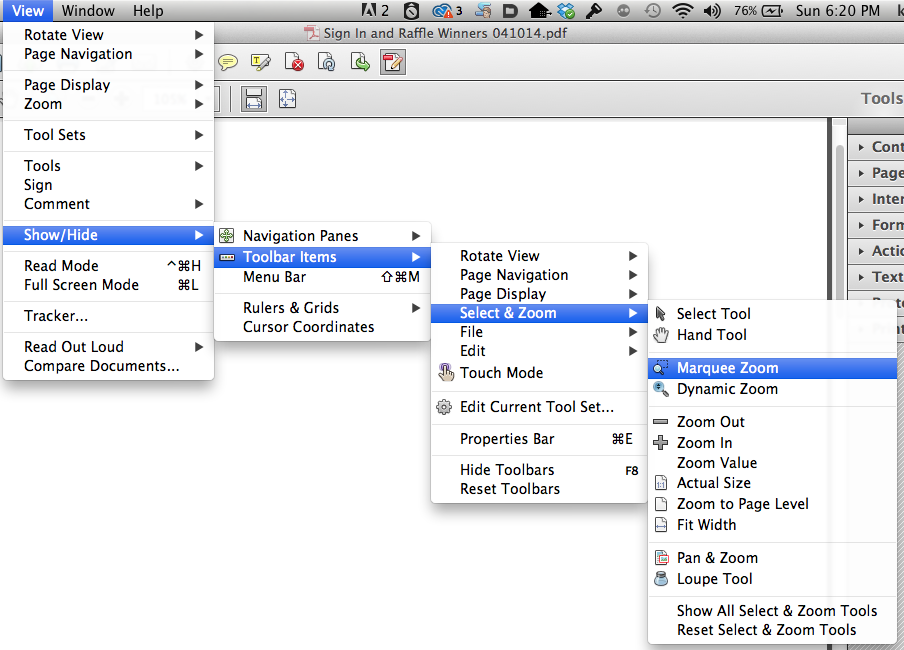Open Tracker... from the View menu
The width and height of the screenshot is (904, 650).
click(x=108, y=315)
